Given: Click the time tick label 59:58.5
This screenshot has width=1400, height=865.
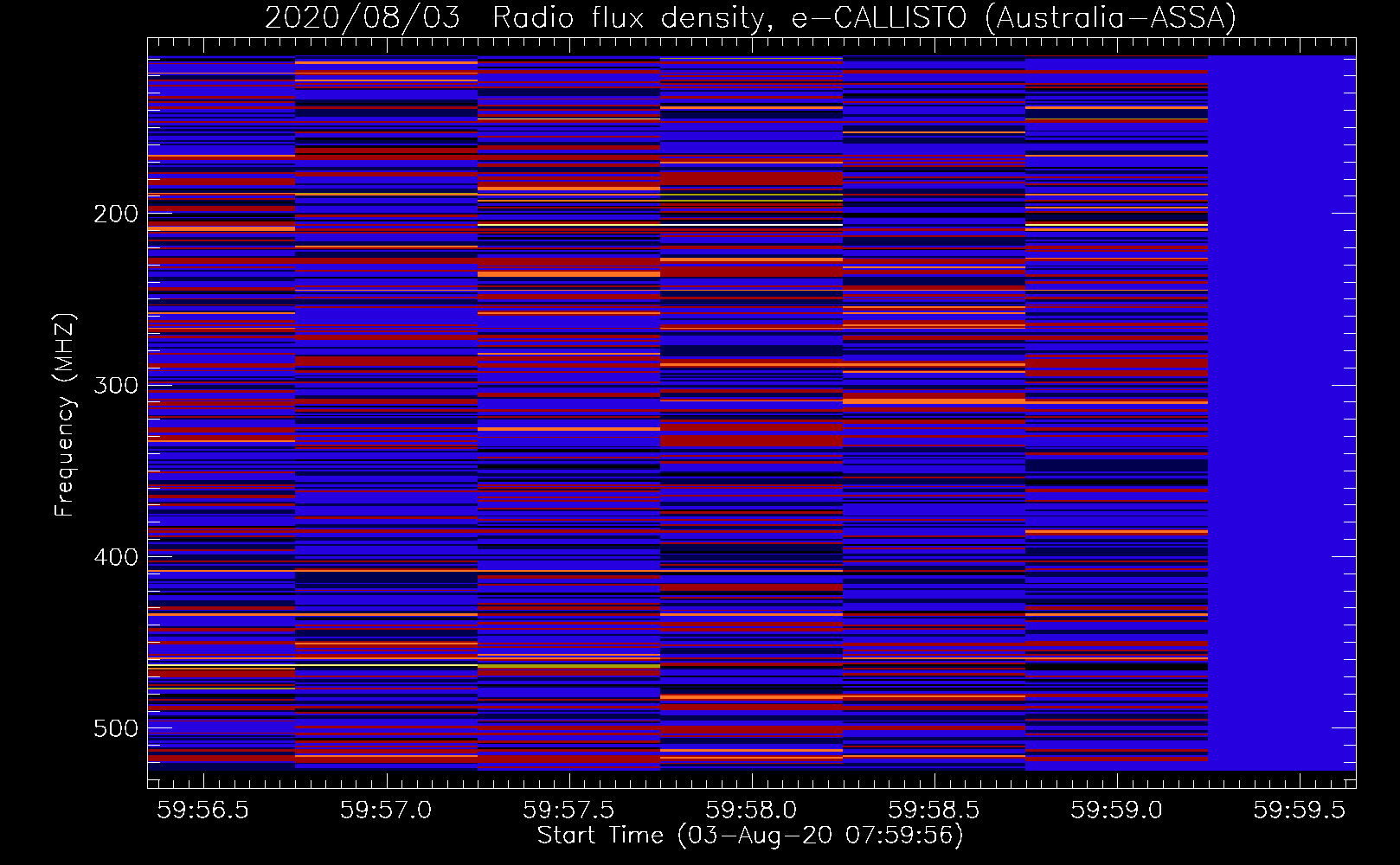Looking at the screenshot, I should 934,810.
